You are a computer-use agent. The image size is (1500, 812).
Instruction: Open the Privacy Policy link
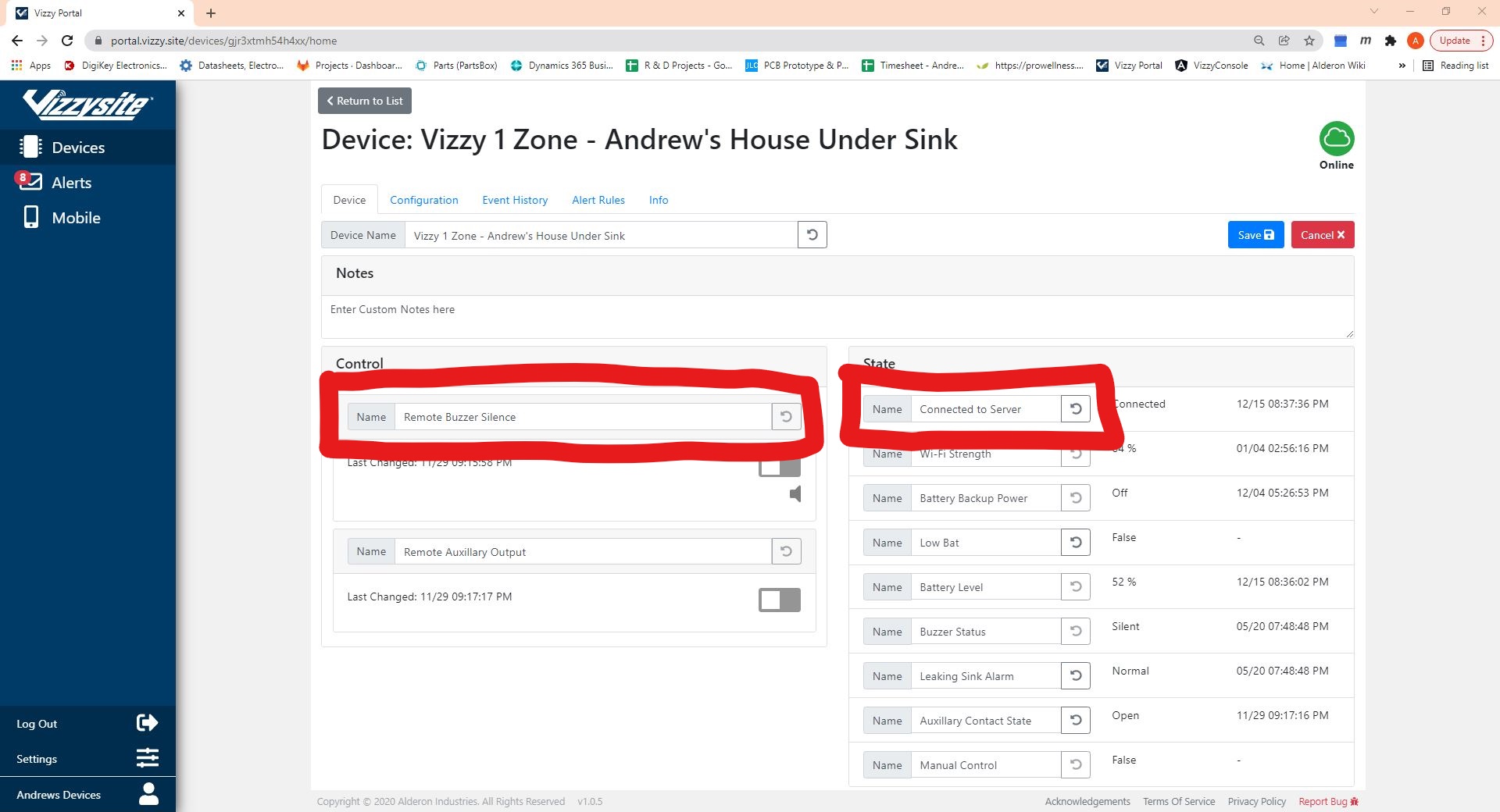pyautogui.click(x=1256, y=801)
